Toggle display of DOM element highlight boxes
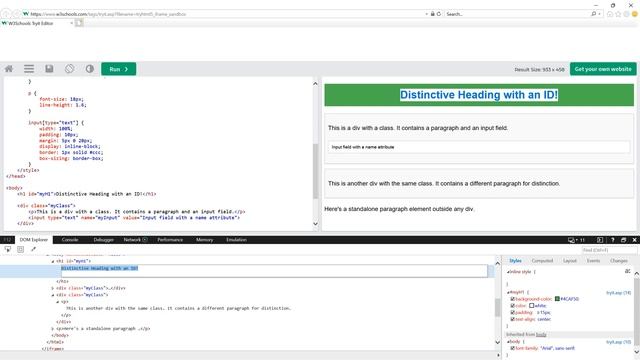 coord(20,249)
